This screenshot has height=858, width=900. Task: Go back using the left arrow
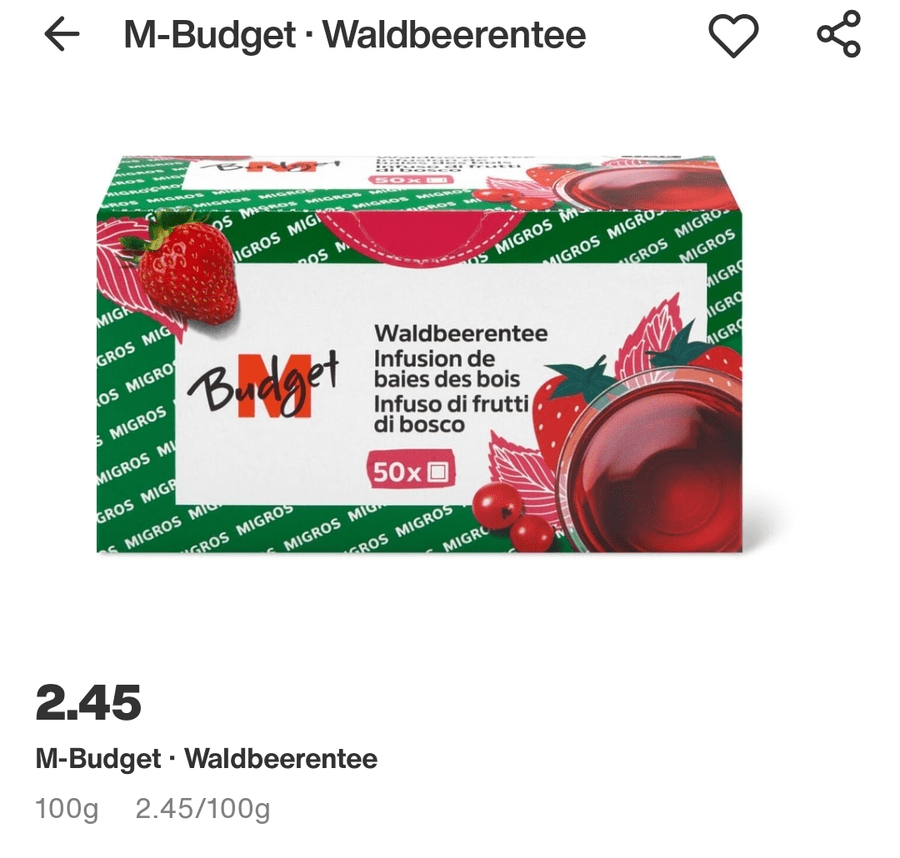tap(61, 34)
